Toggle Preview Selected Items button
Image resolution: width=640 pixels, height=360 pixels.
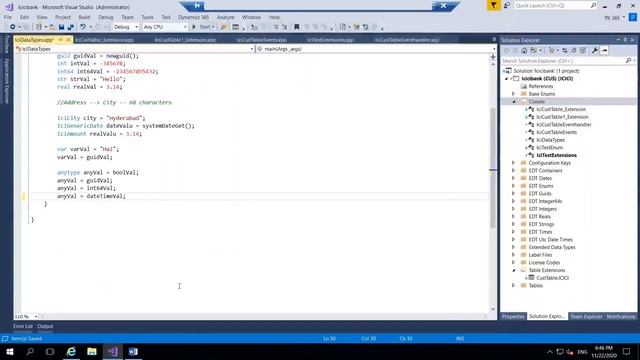(x=604, y=51)
